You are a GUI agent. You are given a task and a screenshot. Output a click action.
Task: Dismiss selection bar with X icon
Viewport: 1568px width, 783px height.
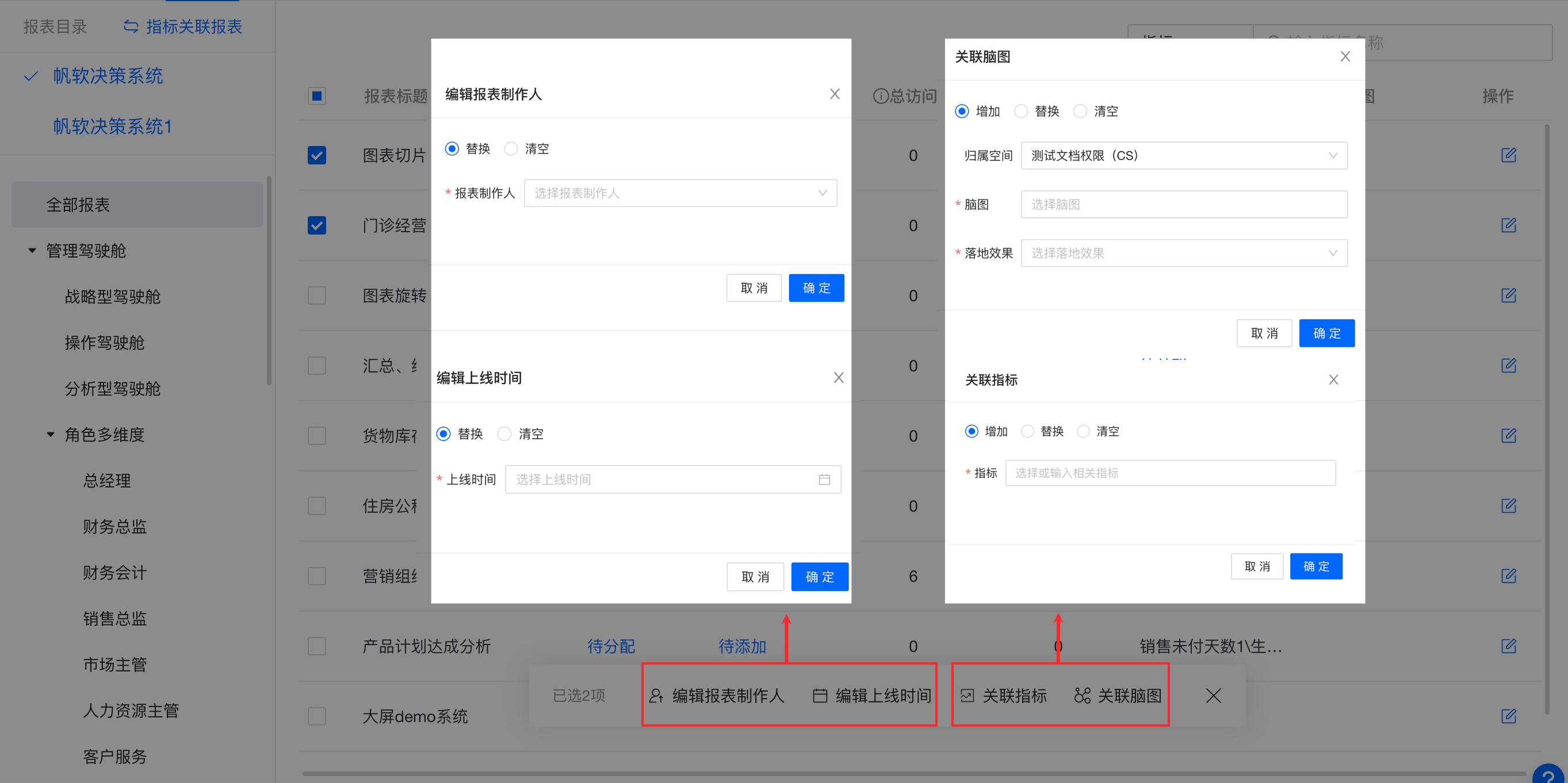[1213, 696]
